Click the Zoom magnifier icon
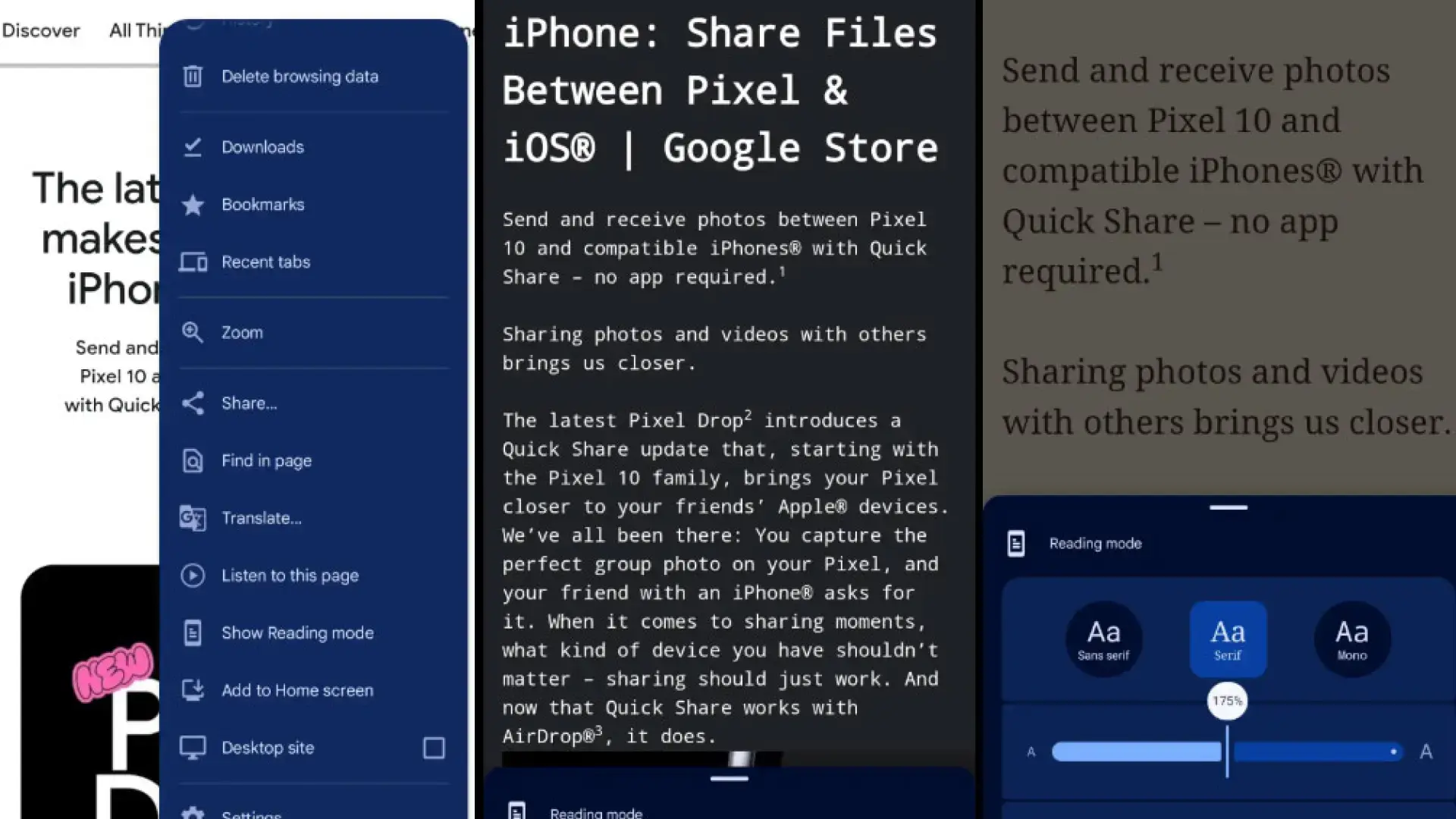The height and width of the screenshot is (819, 1456). pos(193,332)
